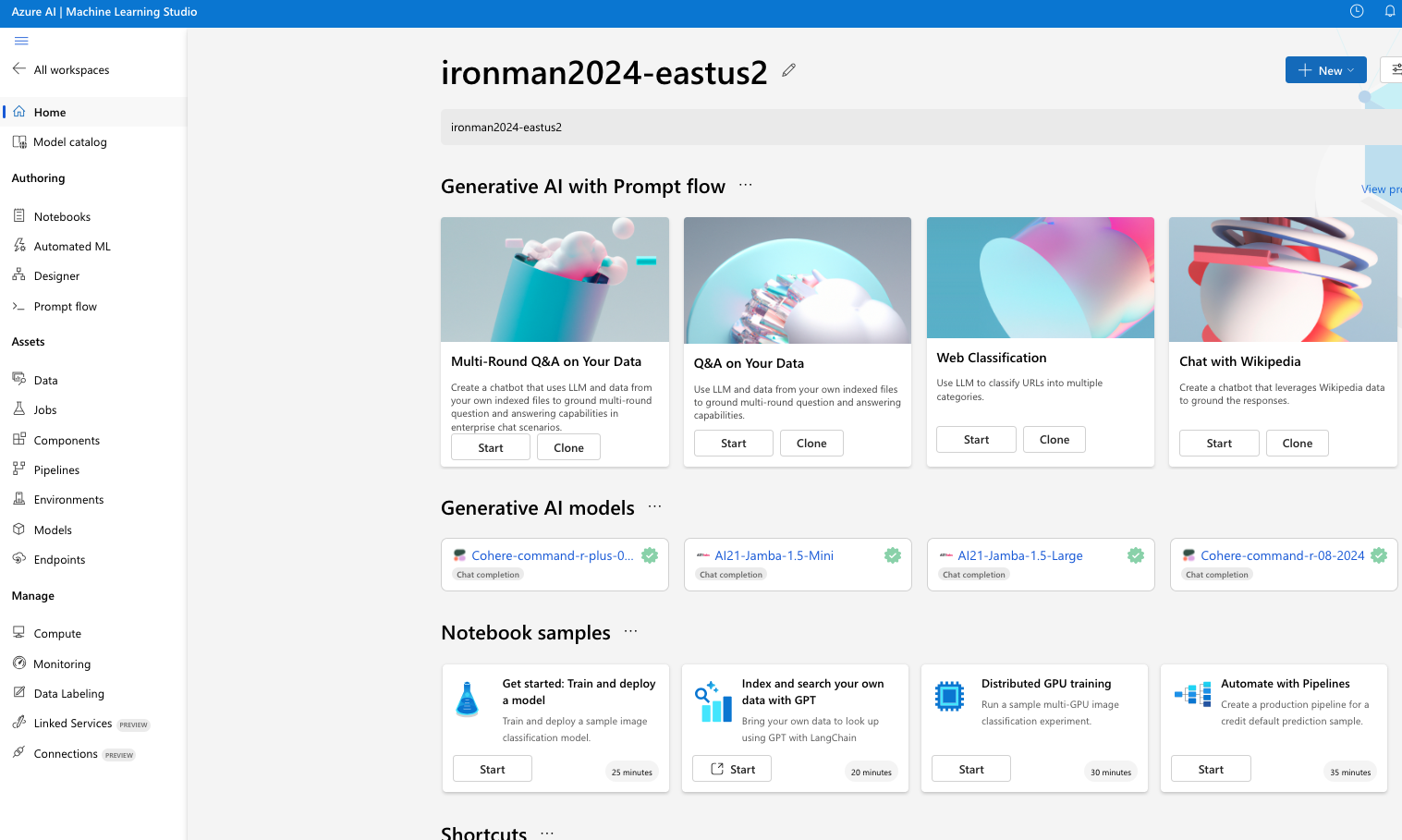The width and height of the screenshot is (1402, 840).
Task: Start the Web Classification flow
Action: [976, 440]
